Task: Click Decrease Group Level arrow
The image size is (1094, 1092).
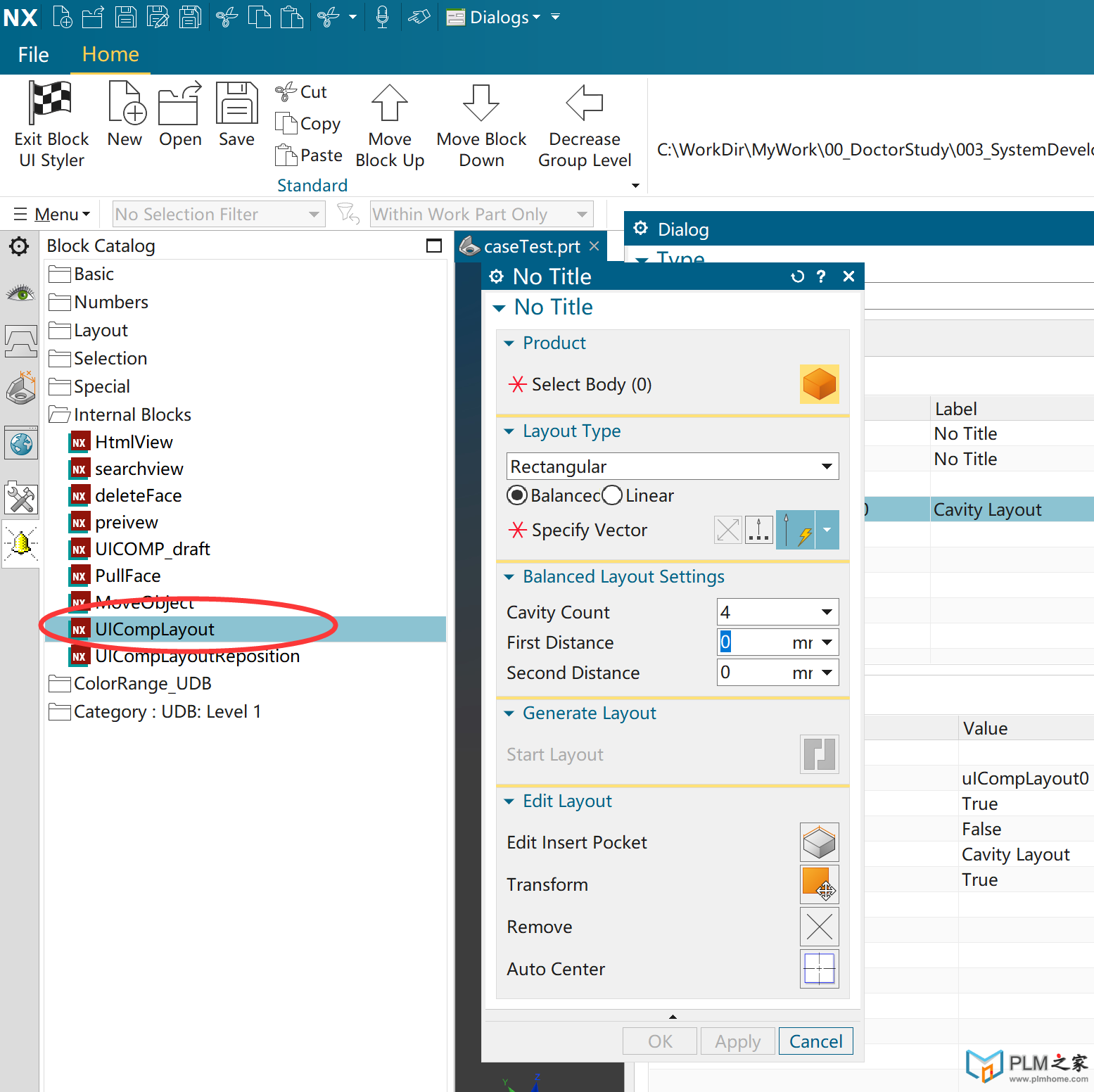Action: [585, 103]
